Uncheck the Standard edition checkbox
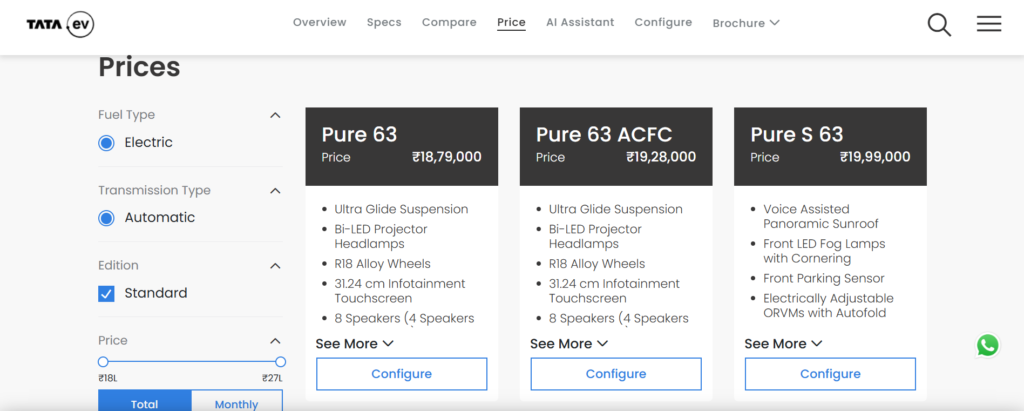 106,293
